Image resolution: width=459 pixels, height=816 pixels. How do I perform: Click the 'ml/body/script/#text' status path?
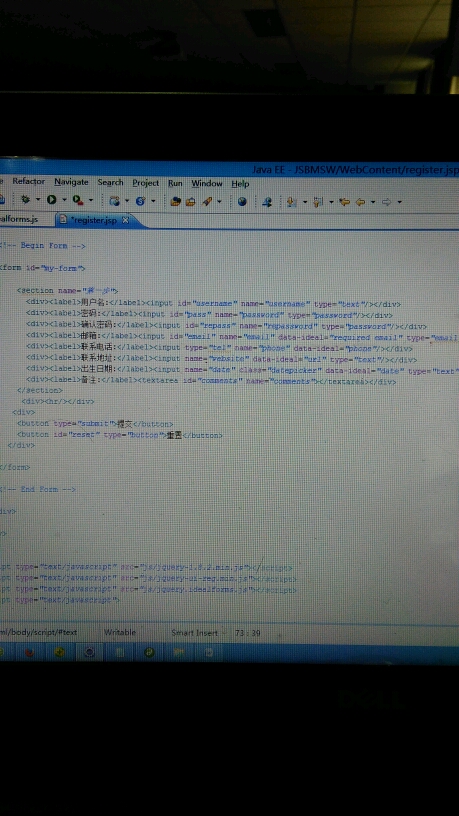pyautogui.click(x=39, y=632)
